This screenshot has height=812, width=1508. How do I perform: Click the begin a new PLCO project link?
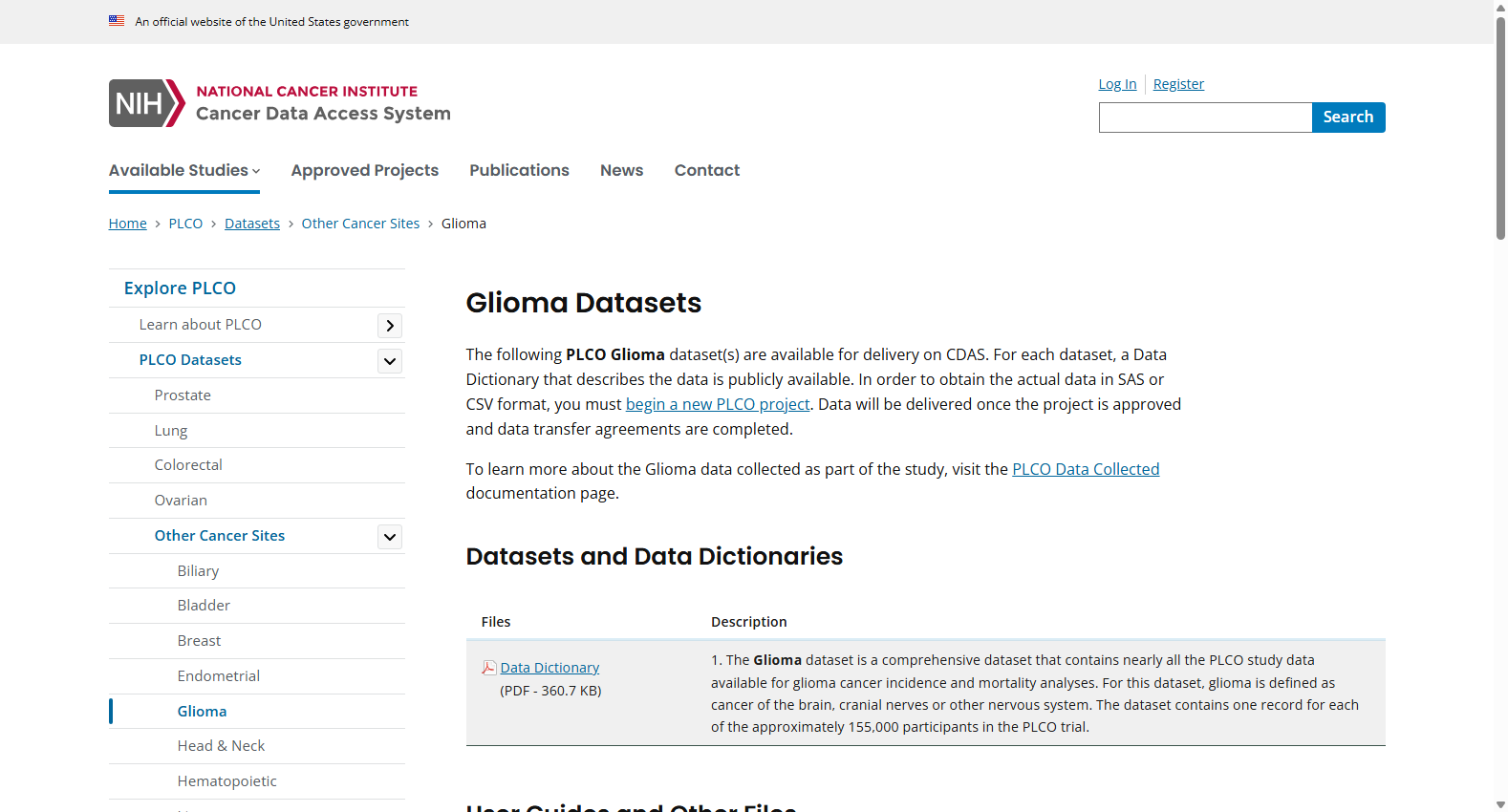(x=718, y=404)
